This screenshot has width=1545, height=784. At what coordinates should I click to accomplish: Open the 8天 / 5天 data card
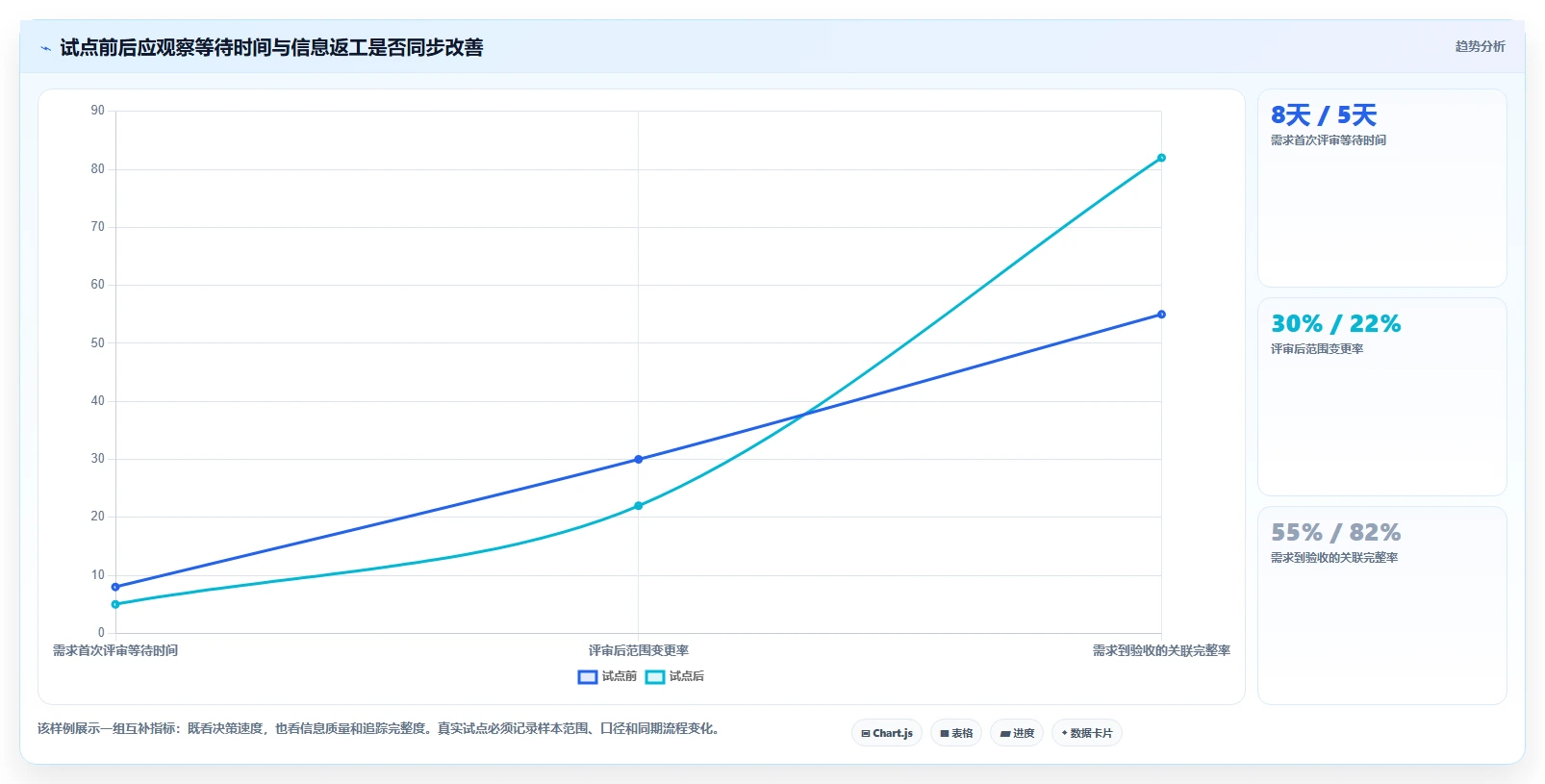point(1381,189)
